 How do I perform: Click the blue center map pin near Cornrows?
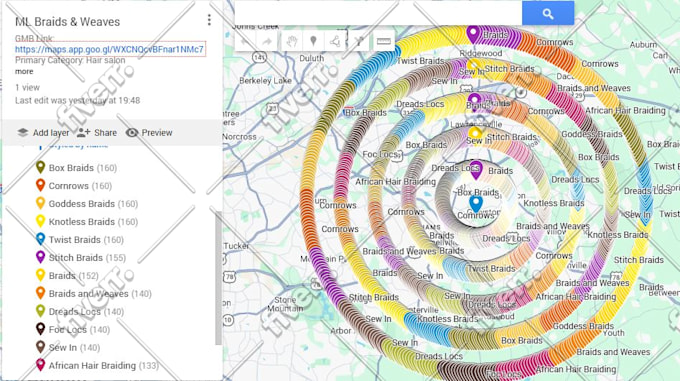pos(476,204)
